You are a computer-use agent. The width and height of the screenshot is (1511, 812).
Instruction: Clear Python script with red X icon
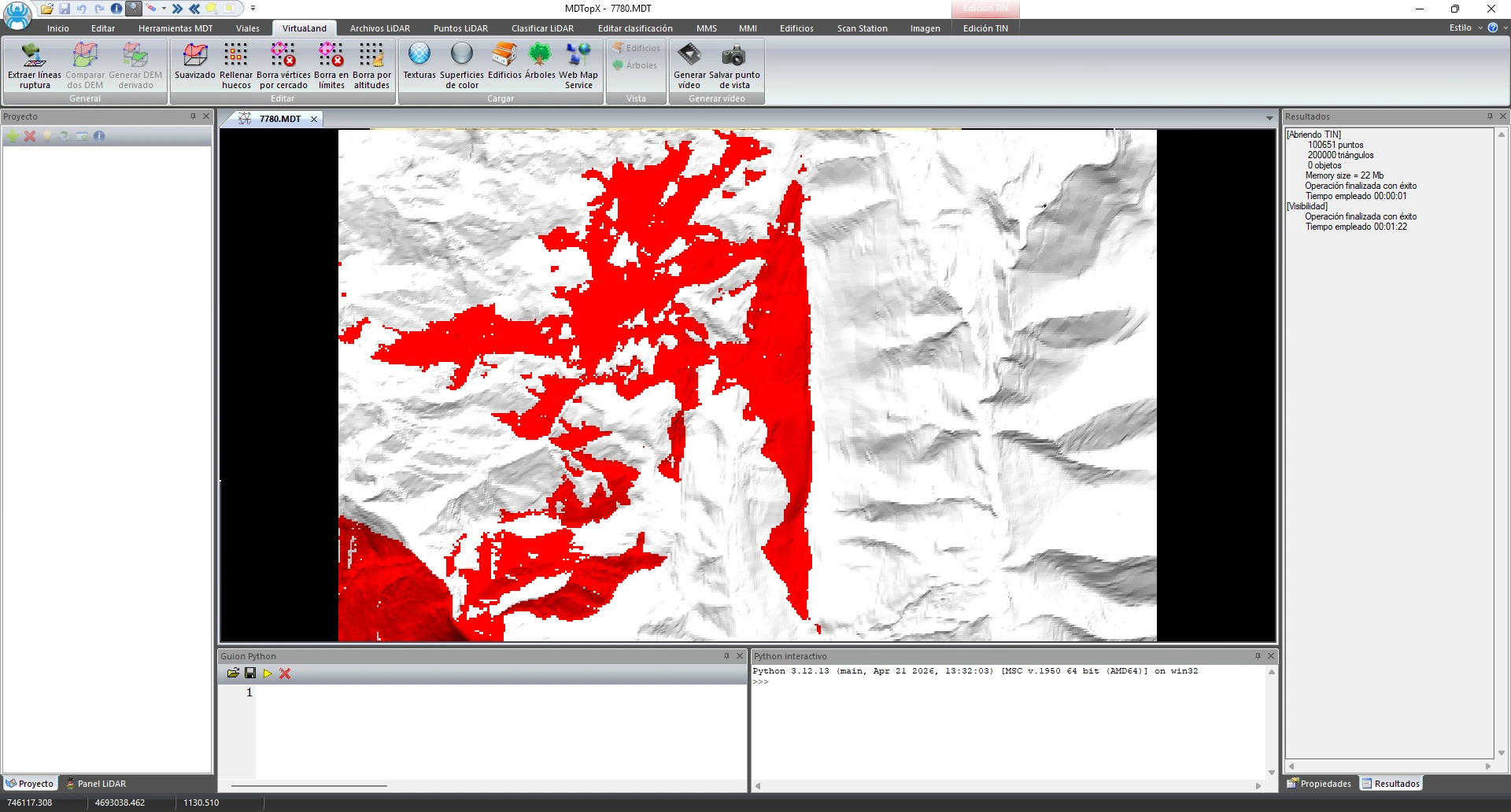click(285, 673)
